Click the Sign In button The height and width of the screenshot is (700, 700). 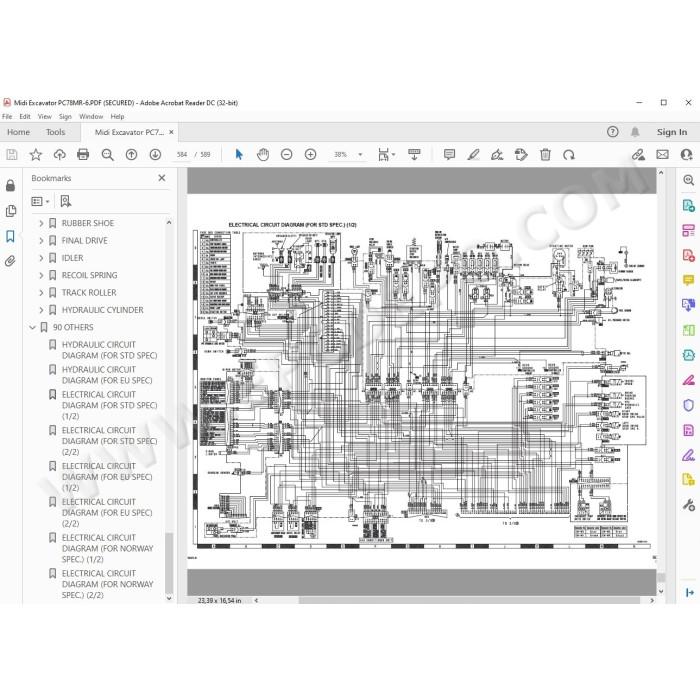click(672, 132)
